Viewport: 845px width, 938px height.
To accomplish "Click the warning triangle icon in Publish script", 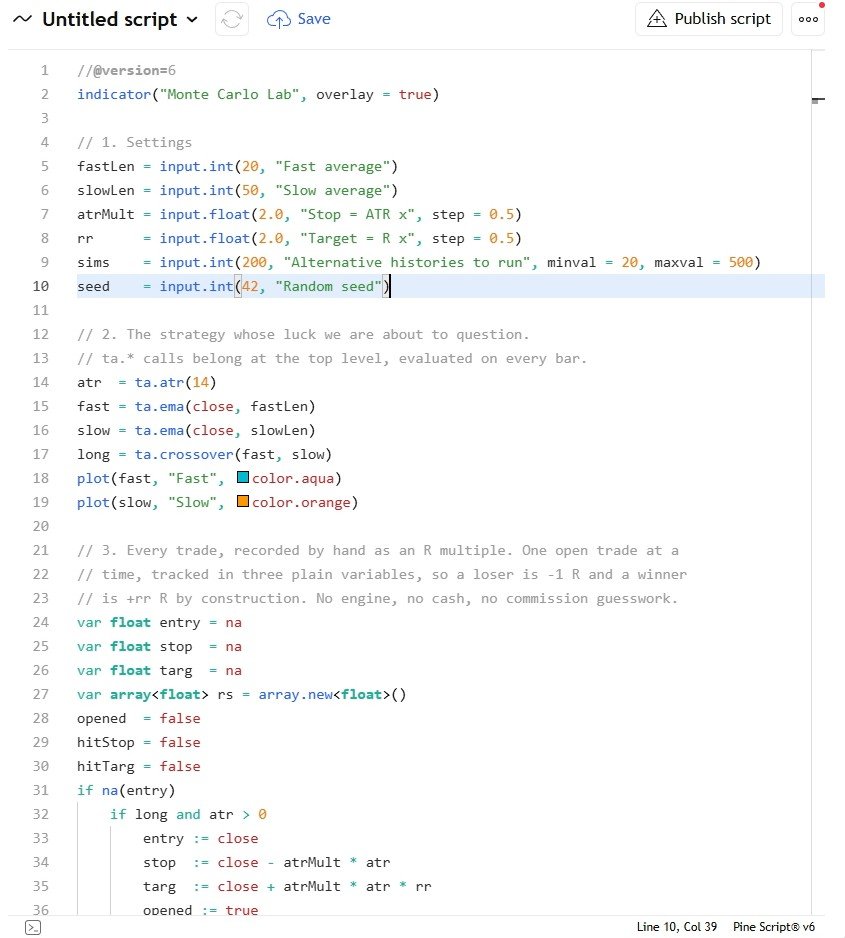I will click(657, 19).
